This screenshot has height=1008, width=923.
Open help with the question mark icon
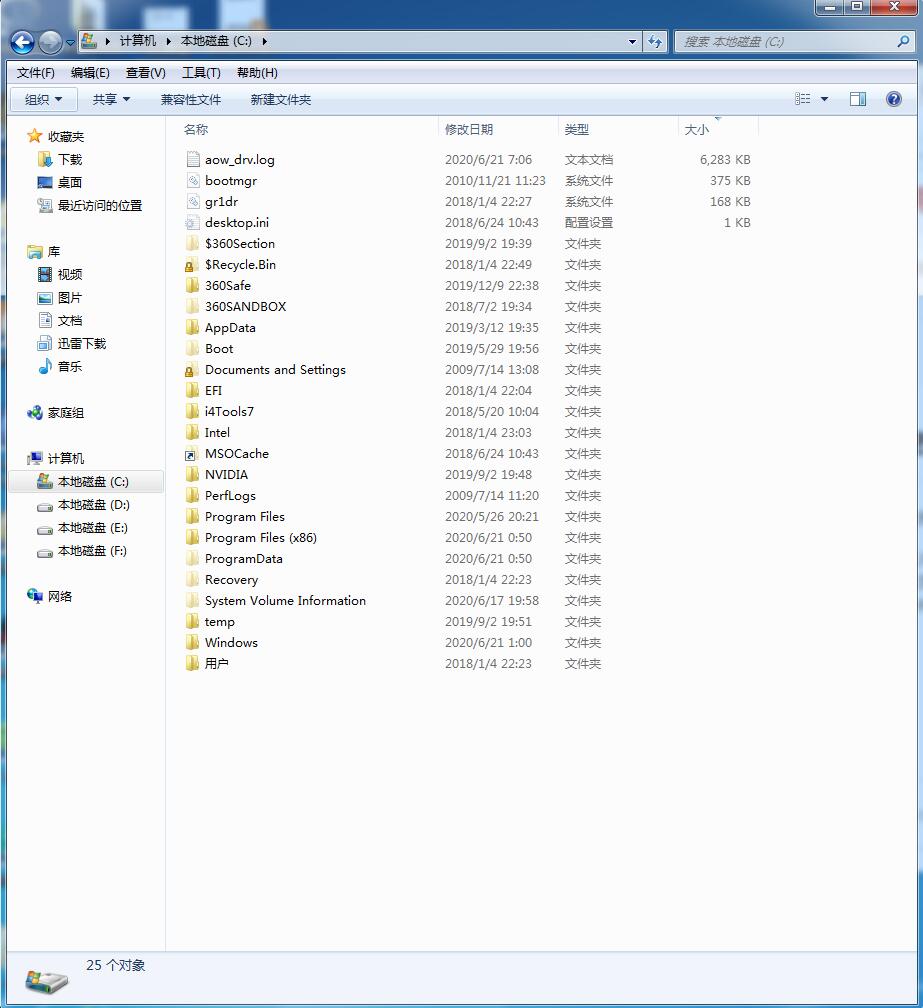893,99
